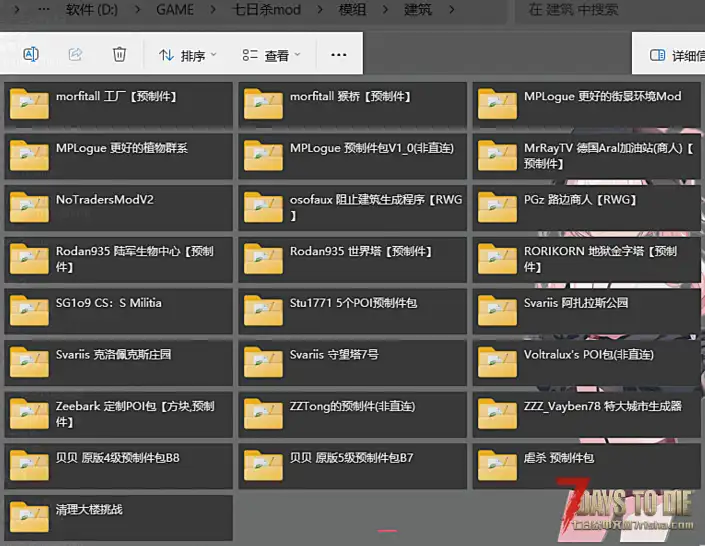Select folder icon of ZZZ_Vayben78 特大城市生成器

pyautogui.click(x=497, y=414)
